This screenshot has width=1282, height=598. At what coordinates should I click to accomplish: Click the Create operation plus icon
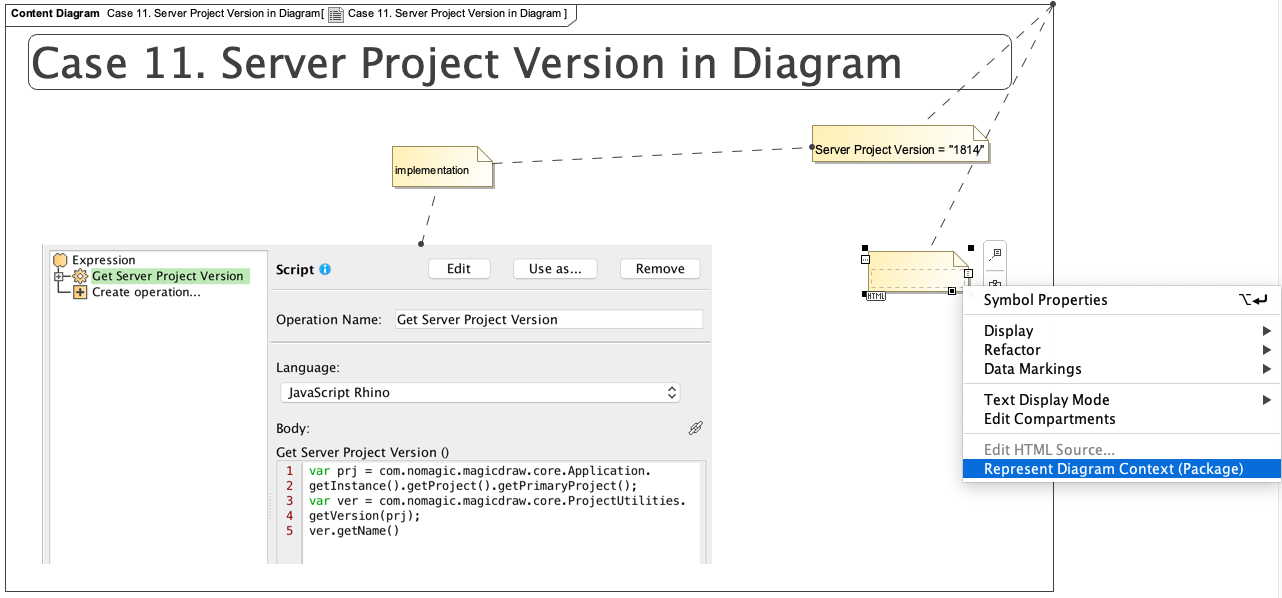[x=80, y=292]
